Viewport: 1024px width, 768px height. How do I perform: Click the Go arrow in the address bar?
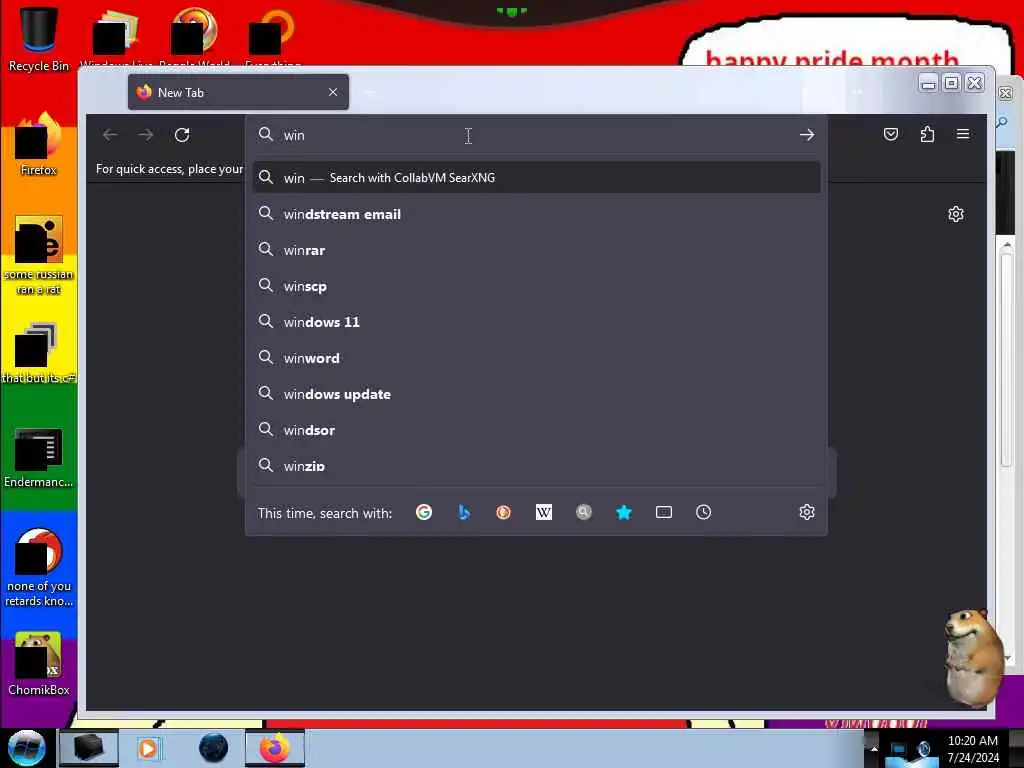[807, 135]
